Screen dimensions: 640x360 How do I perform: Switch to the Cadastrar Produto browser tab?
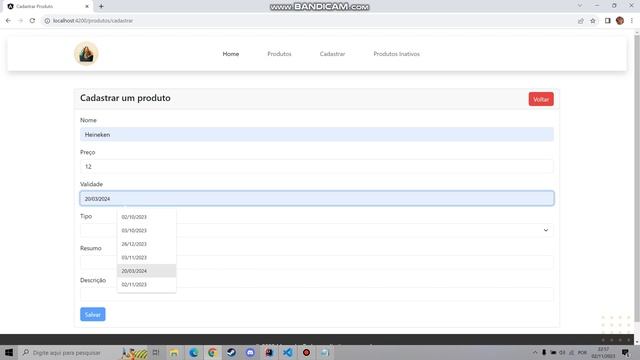[46, 6]
